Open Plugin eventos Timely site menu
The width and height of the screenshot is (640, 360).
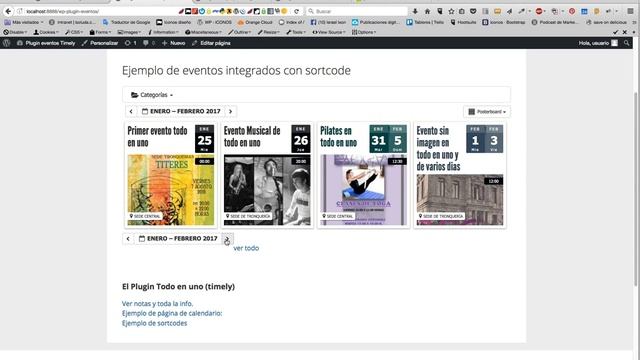46,43
